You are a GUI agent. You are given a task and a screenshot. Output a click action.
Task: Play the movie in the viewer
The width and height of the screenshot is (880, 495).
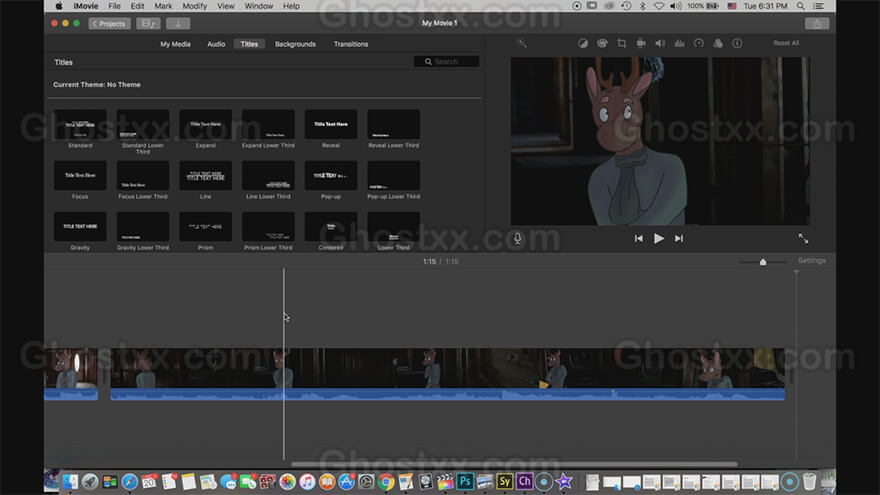tap(659, 239)
